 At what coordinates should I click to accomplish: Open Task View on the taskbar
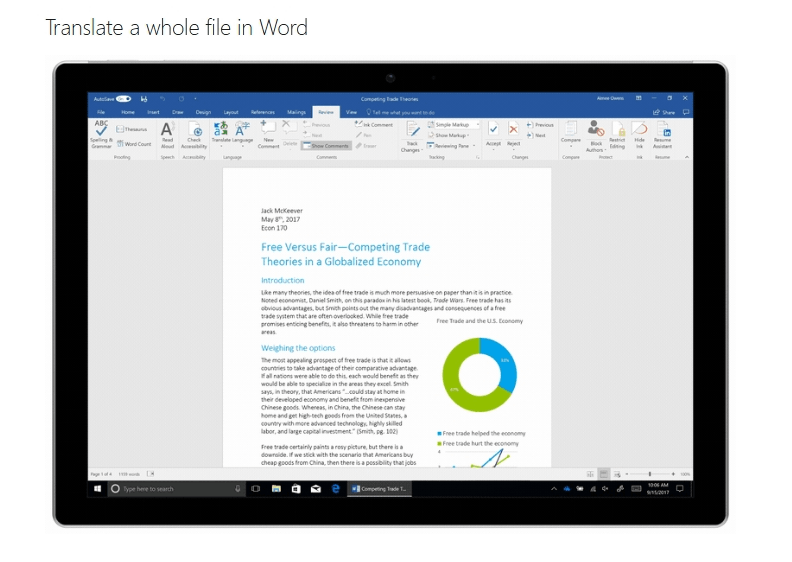pyautogui.click(x=256, y=489)
